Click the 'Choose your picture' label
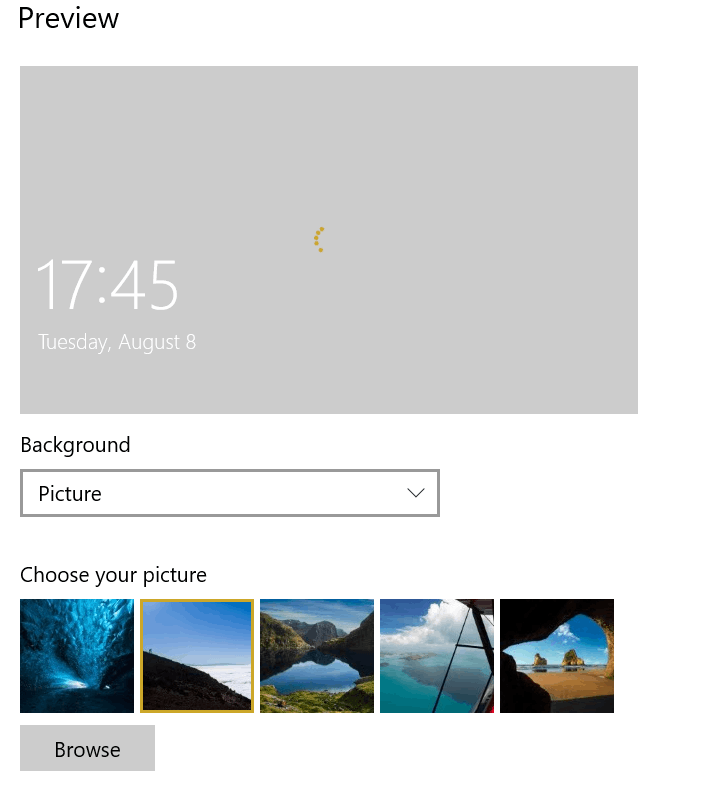The width and height of the screenshot is (725, 785). [x=113, y=575]
